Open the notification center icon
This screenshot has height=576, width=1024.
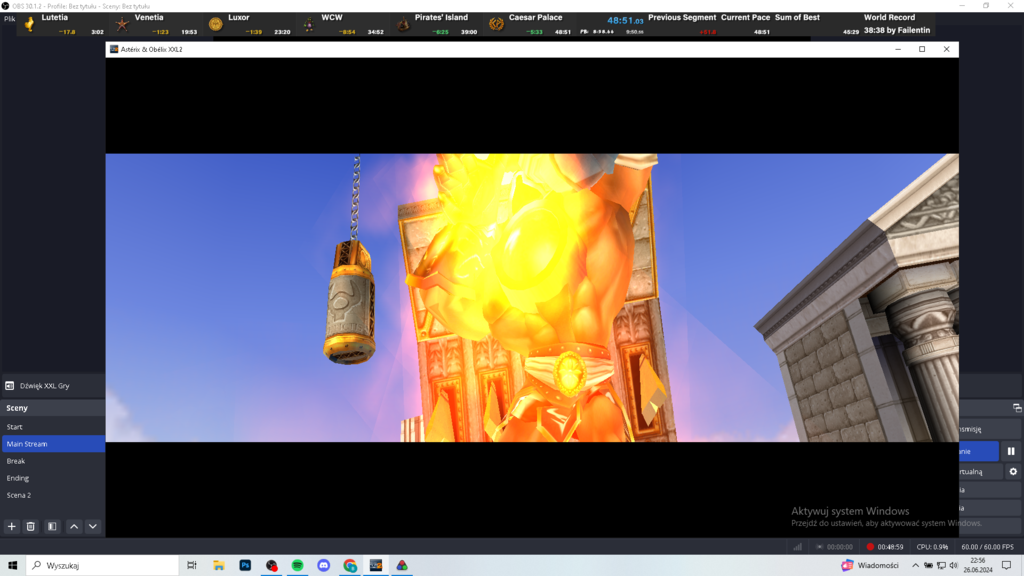click(1006, 566)
